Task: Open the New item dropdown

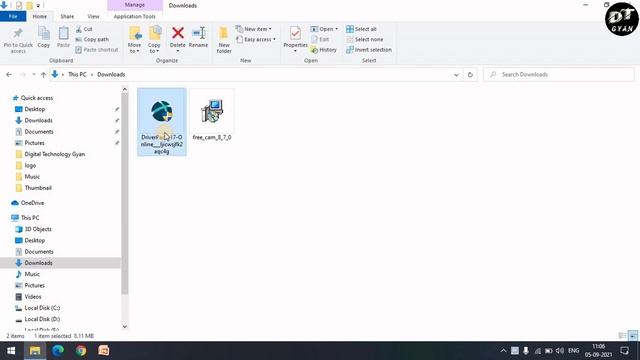Action: tap(253, 29)
